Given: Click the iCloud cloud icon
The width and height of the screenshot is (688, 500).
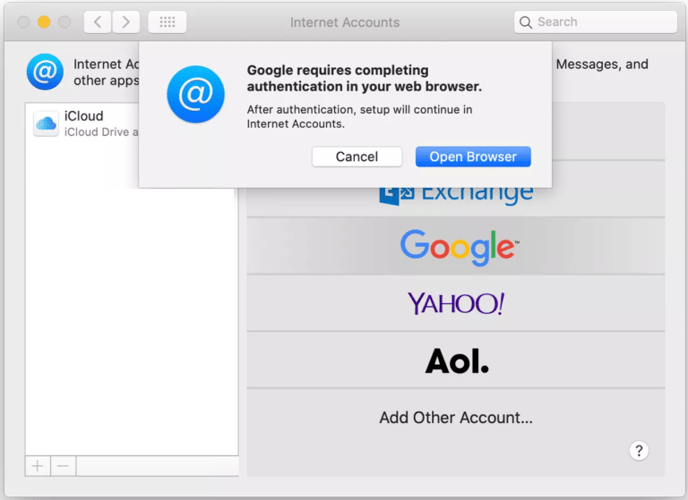Looking at the screenshot, I should 46,124.
